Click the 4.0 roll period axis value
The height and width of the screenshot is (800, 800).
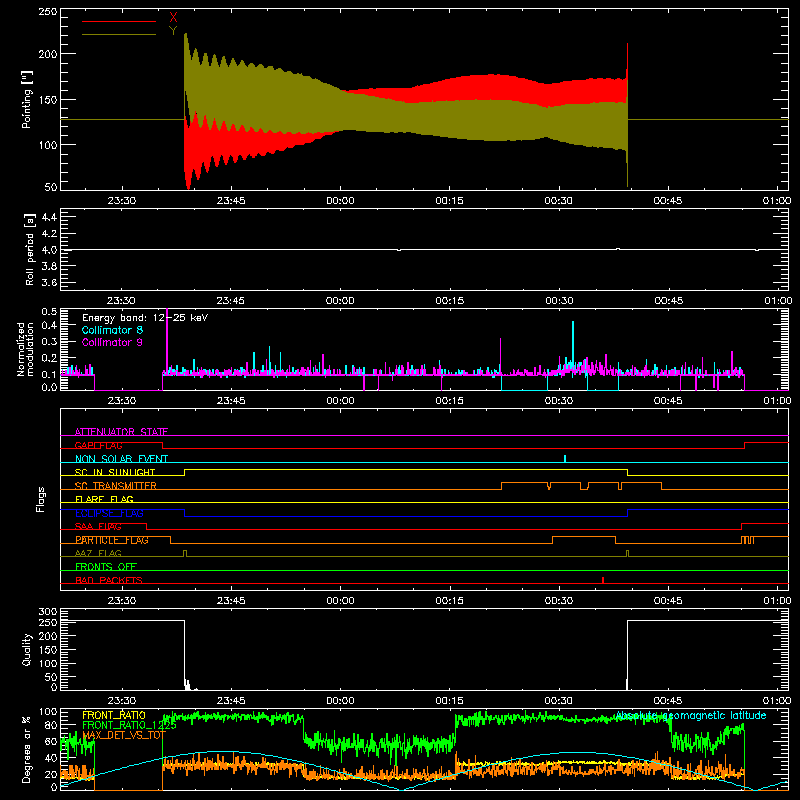(49, 250)
